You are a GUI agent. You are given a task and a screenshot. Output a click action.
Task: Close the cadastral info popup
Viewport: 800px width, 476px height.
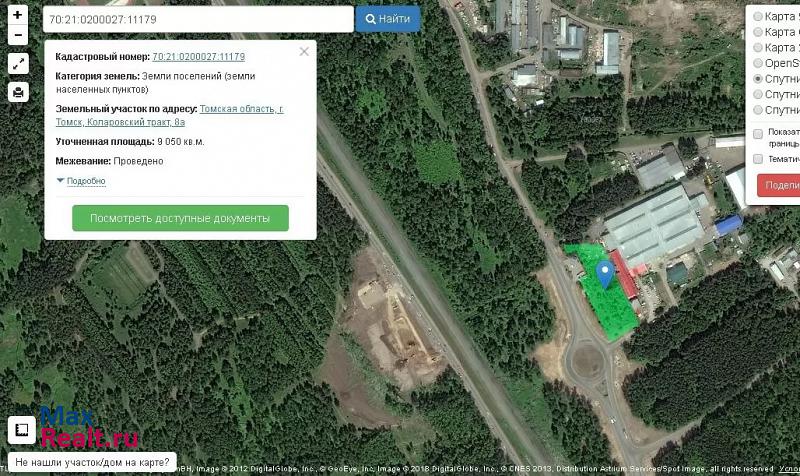pos(304,52)
